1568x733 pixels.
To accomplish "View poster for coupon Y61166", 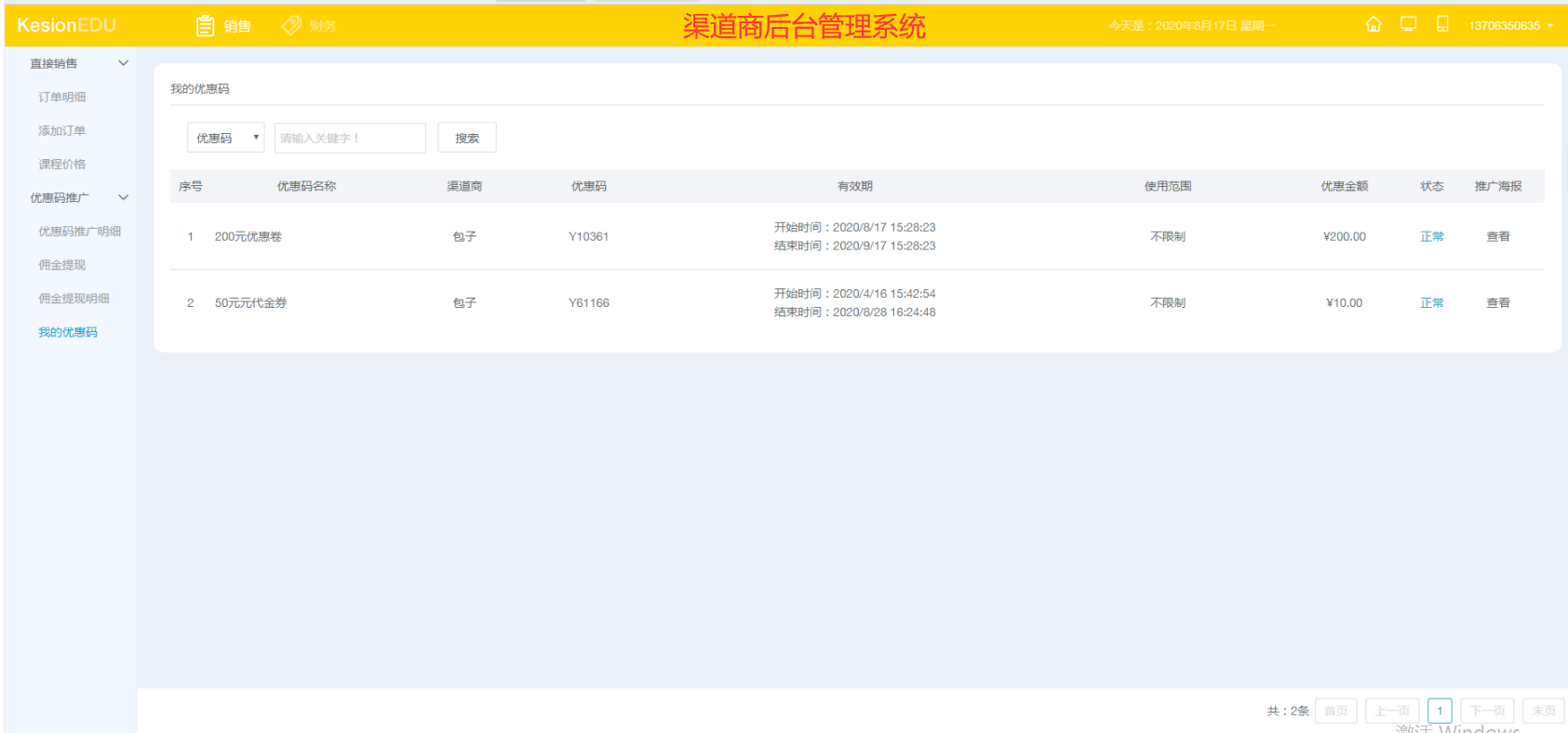I will [1498, 302].
